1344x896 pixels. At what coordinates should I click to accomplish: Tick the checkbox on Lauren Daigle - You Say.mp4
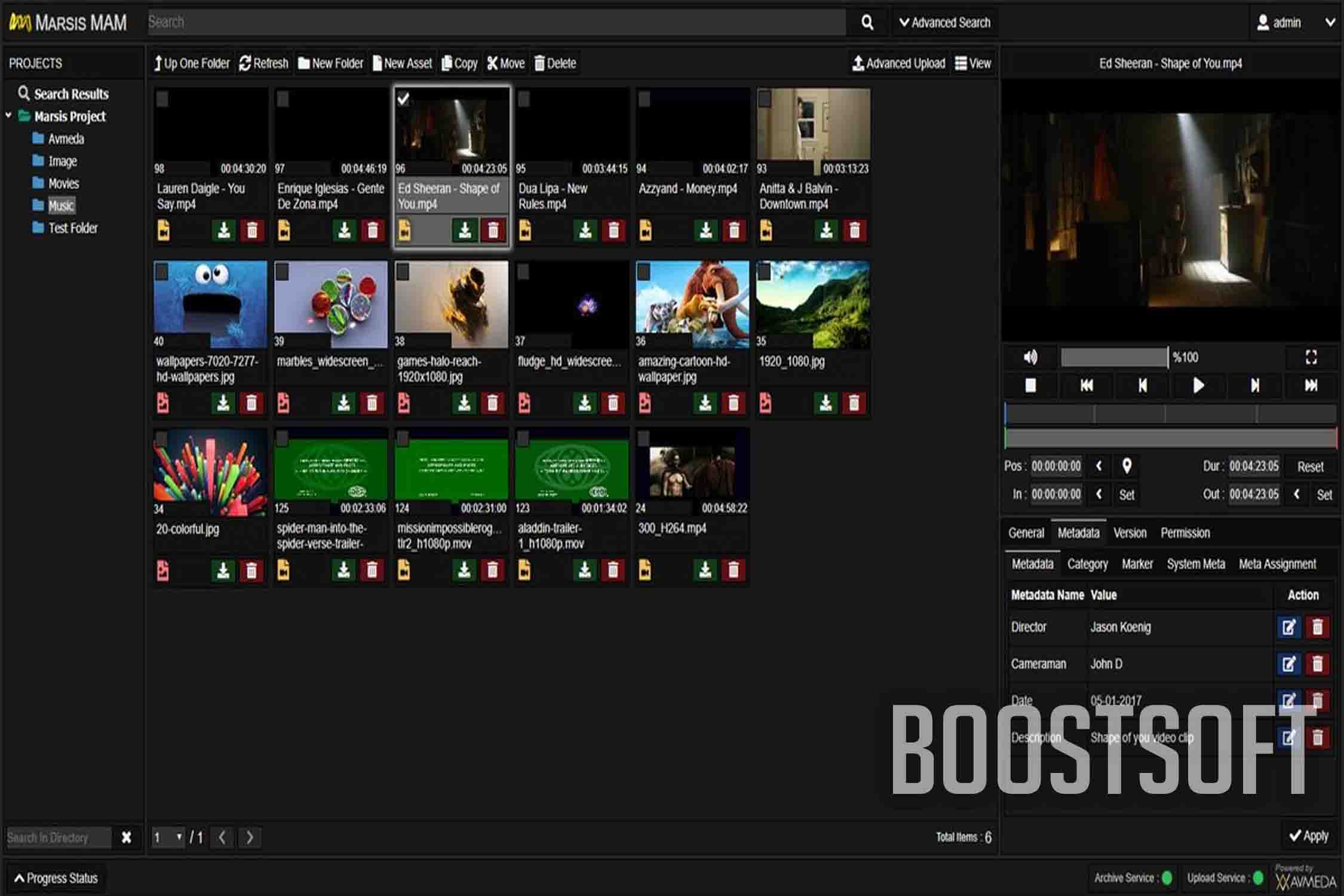click(162, 99)
